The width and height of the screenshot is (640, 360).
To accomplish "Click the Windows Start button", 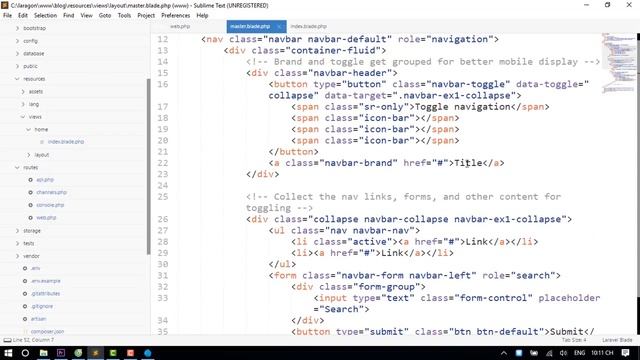I will (x=8, y=353).
